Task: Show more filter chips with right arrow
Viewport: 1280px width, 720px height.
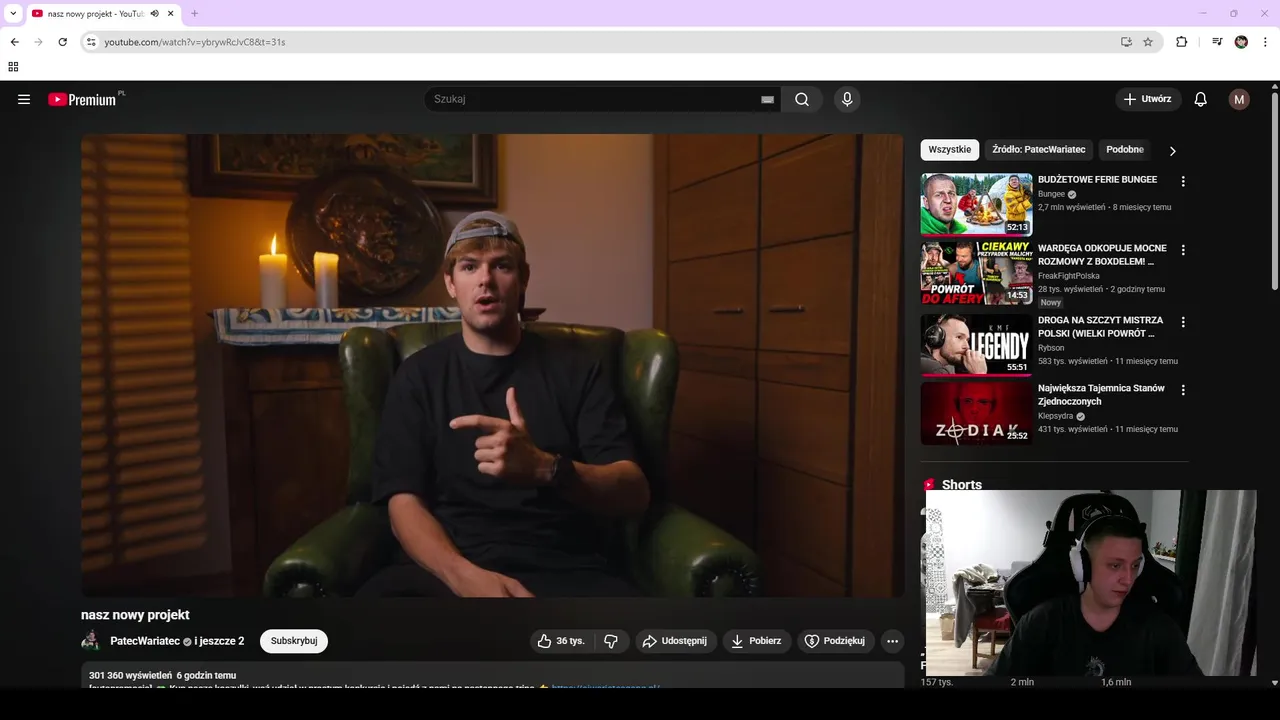Action: click(1173, 151)
